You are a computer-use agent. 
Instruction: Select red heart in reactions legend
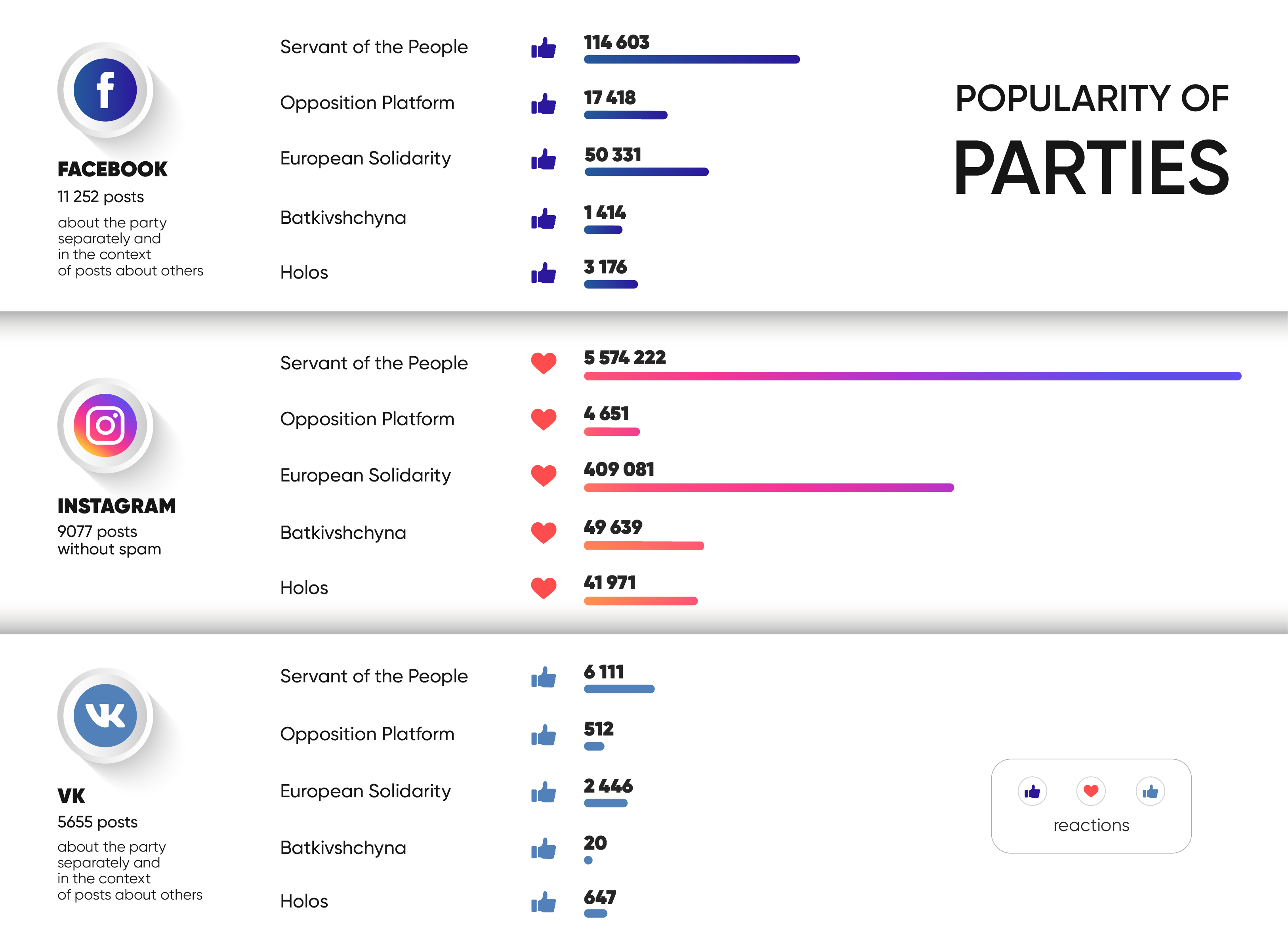(1090, 791)
